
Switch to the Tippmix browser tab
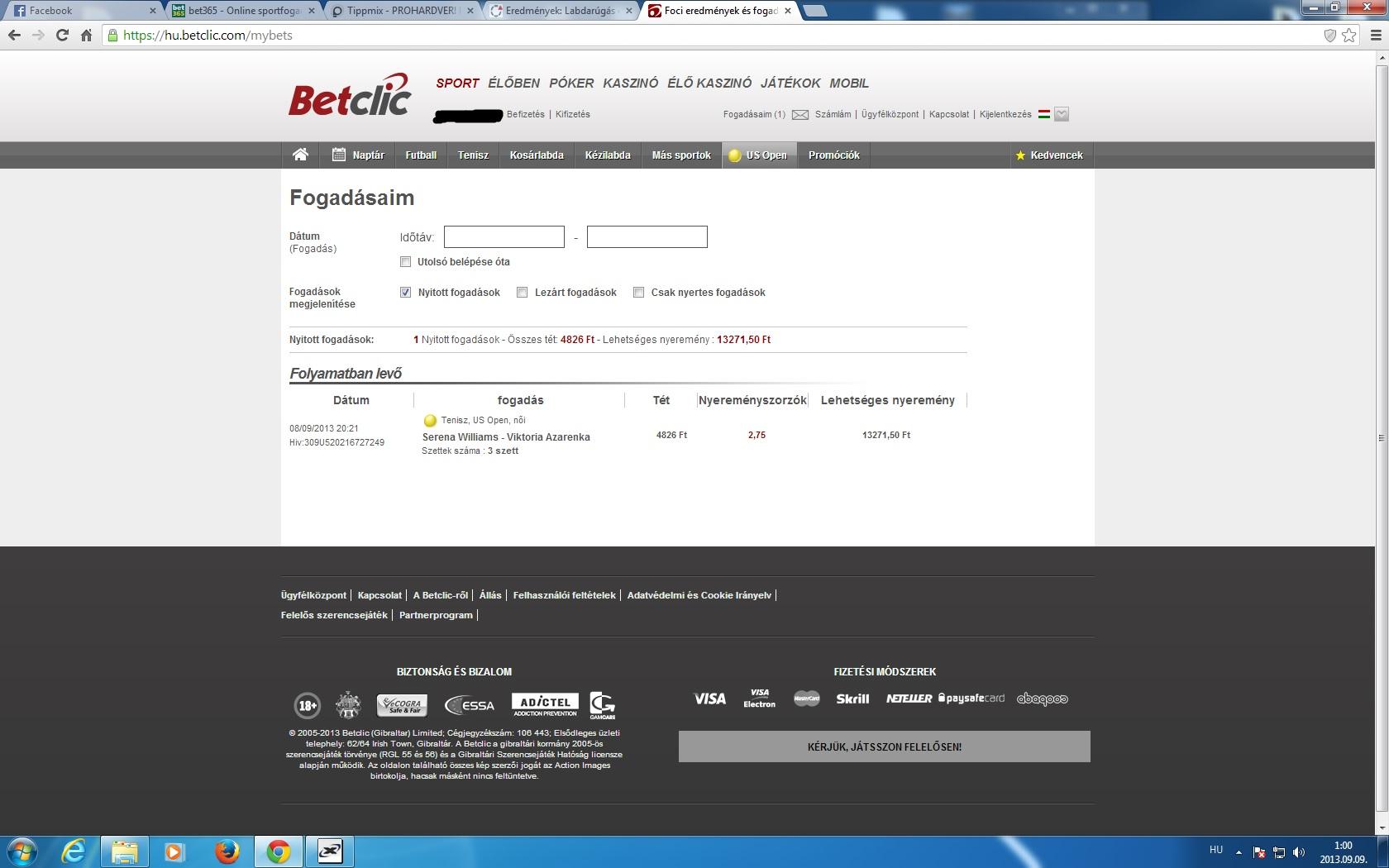403,11
